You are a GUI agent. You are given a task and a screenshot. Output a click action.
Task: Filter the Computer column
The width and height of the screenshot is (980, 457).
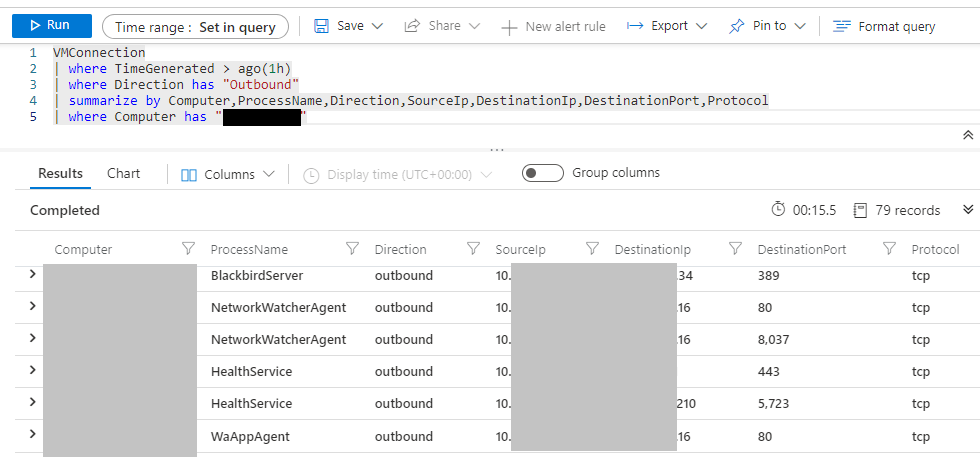(x=188, y=249)
